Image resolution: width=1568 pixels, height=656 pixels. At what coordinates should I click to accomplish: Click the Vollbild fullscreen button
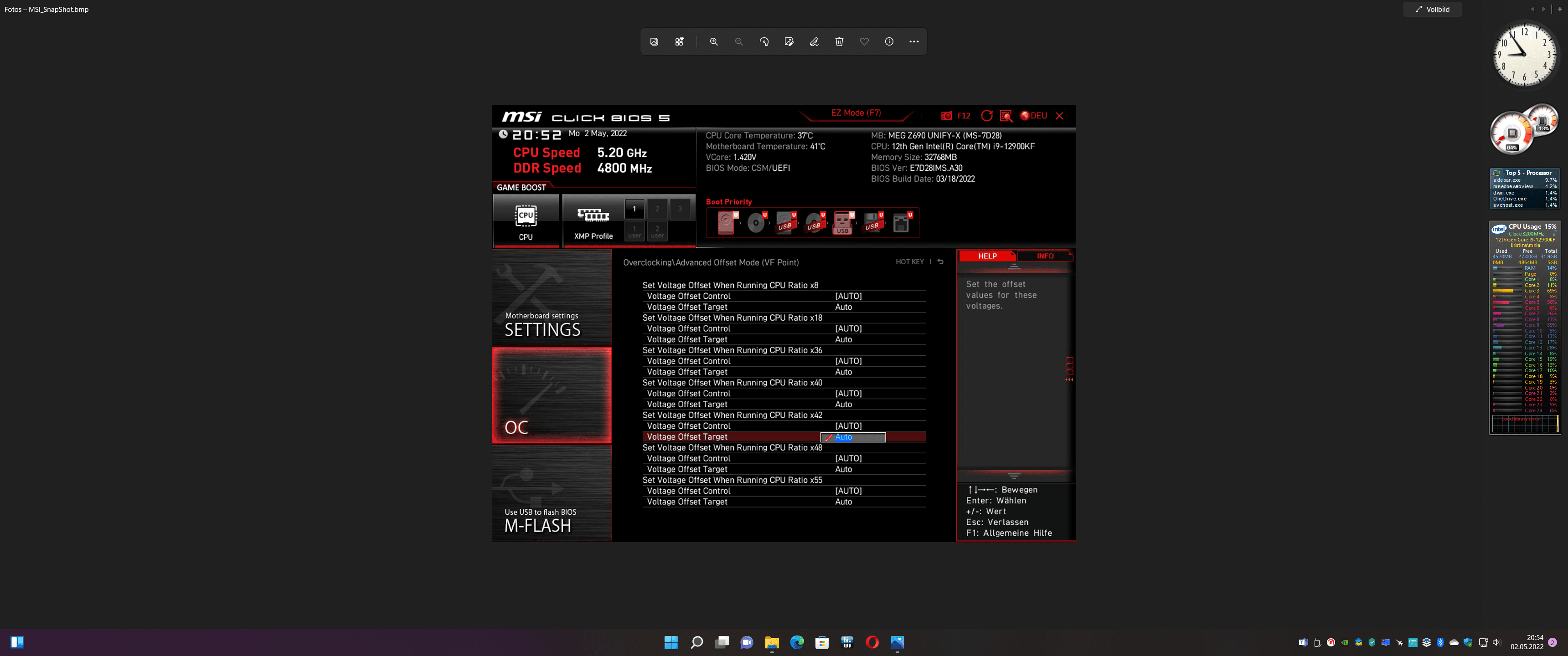[1432, 9]
